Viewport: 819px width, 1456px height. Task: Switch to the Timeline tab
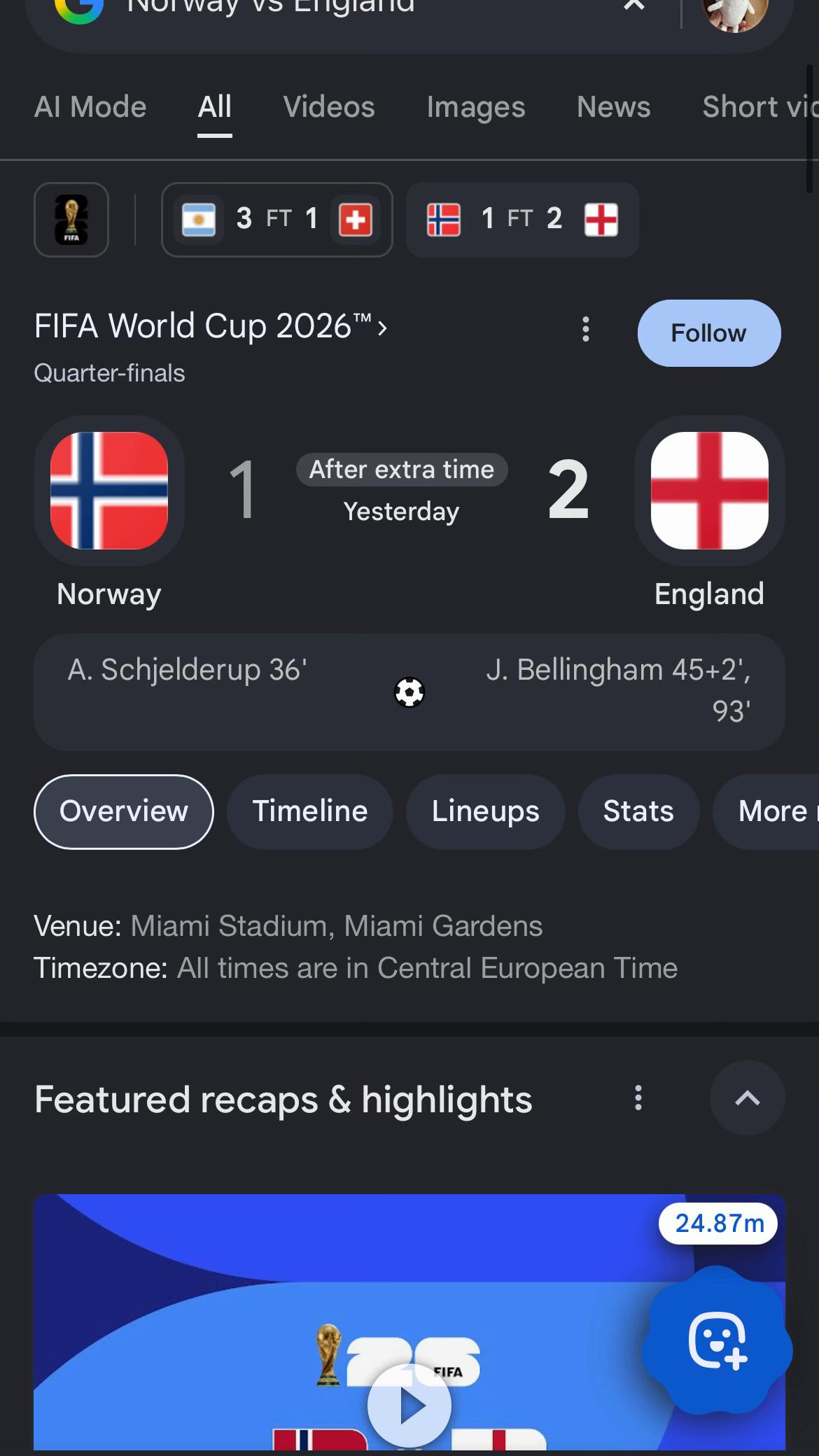(310, 812)
